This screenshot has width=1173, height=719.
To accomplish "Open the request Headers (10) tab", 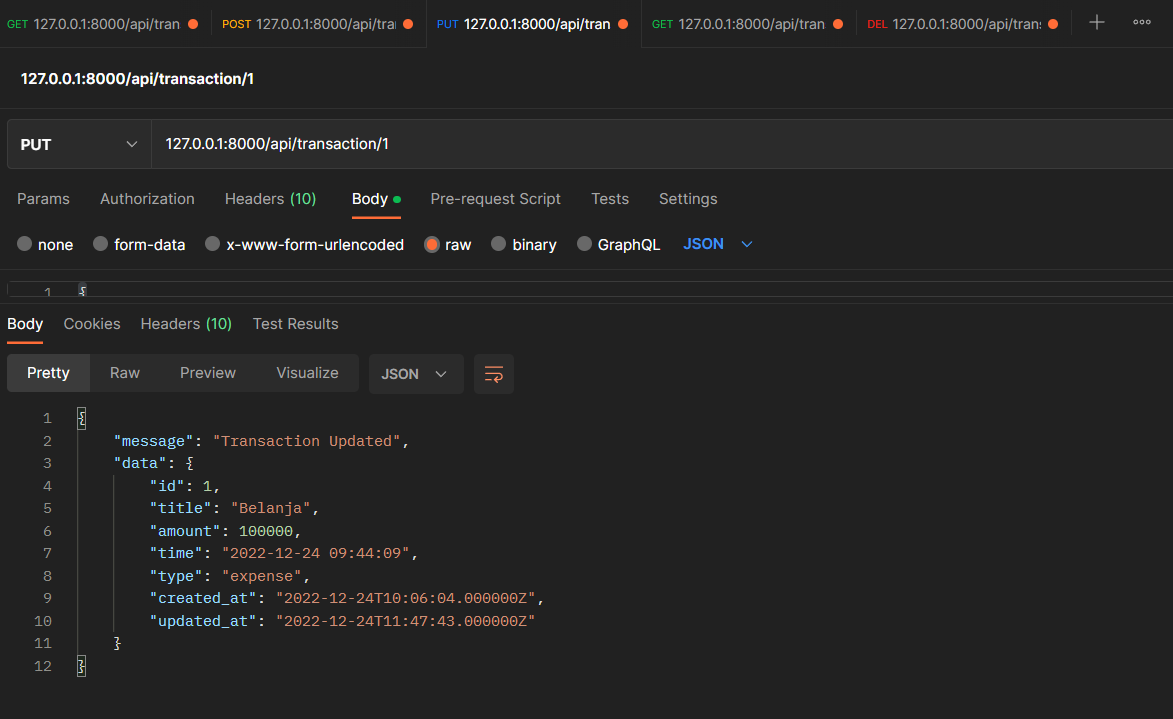I will click(x=271, y=199).
